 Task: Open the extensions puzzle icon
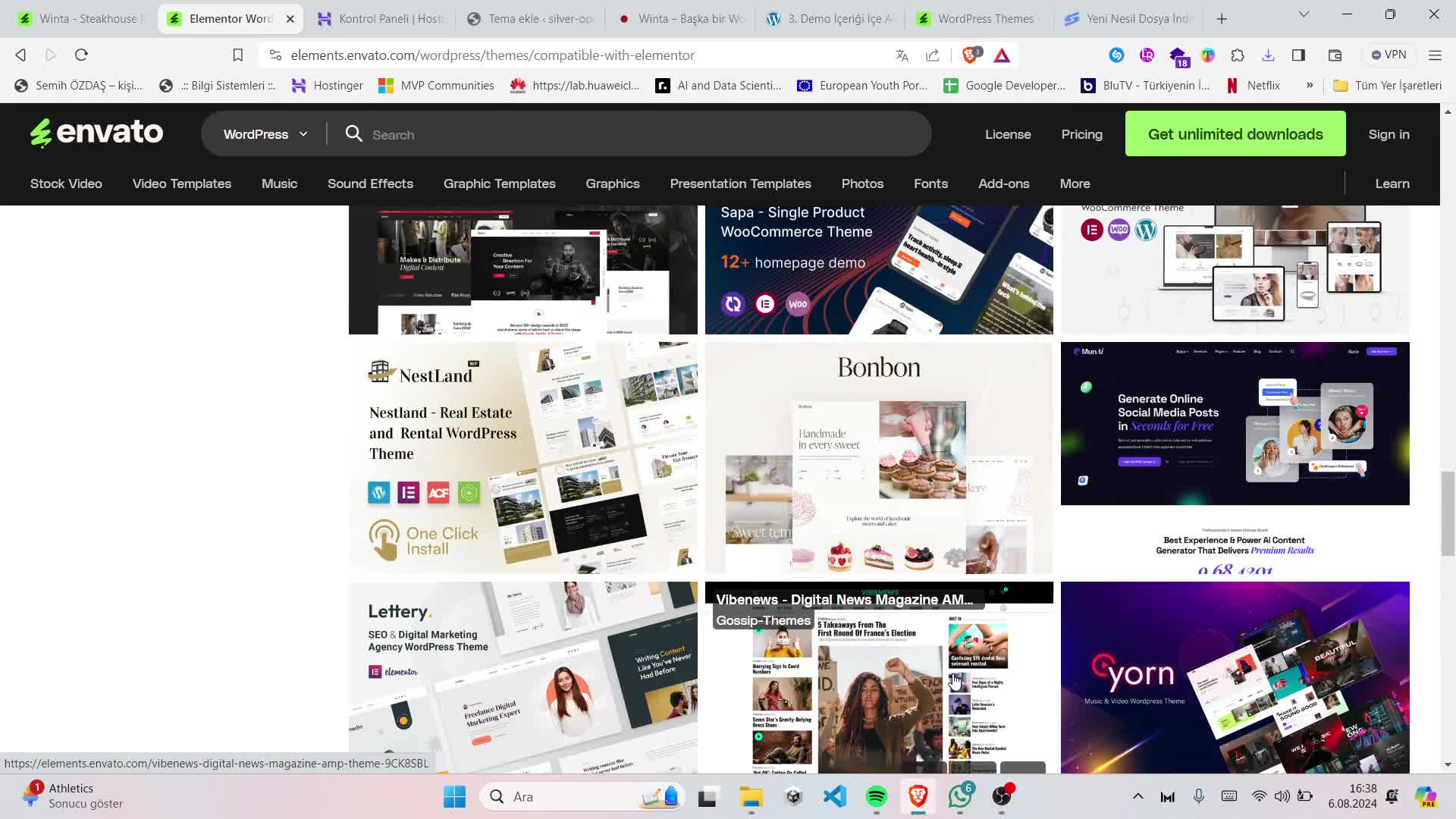[1238, 55]
